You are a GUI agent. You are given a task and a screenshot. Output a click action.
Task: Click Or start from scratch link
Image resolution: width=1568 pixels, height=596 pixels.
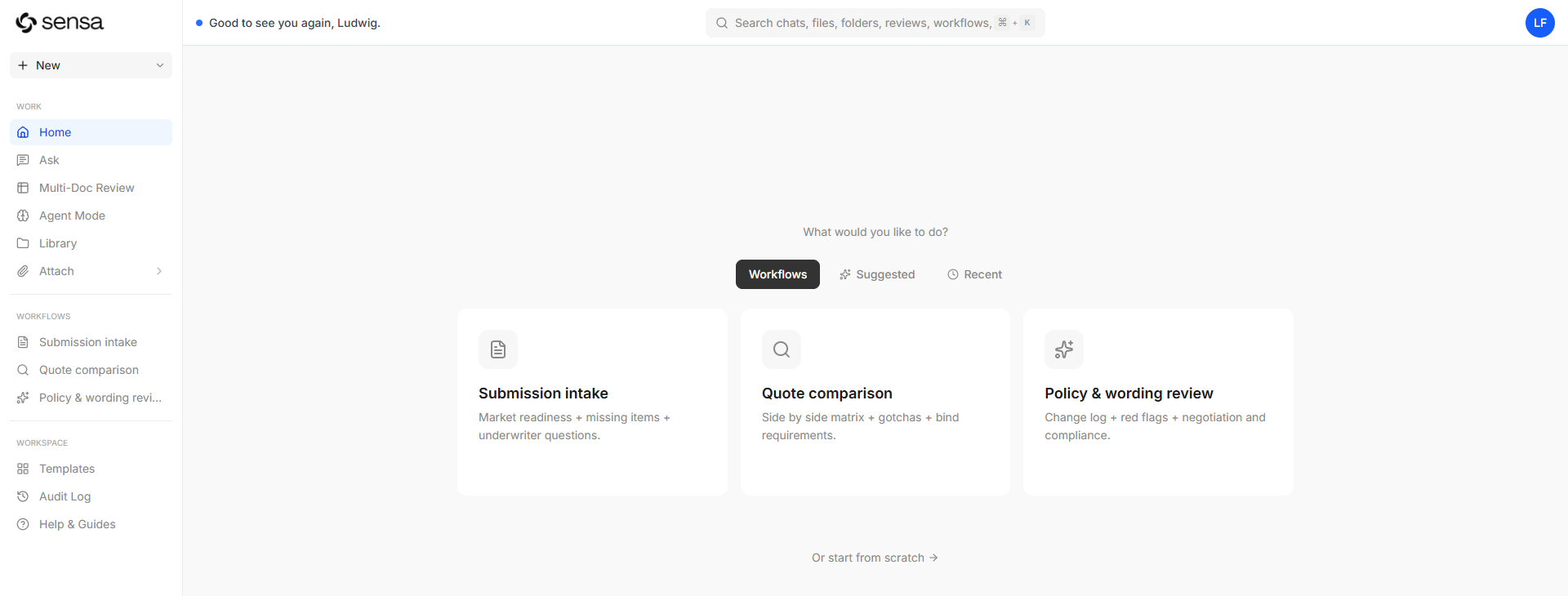[x=875, y=558]
